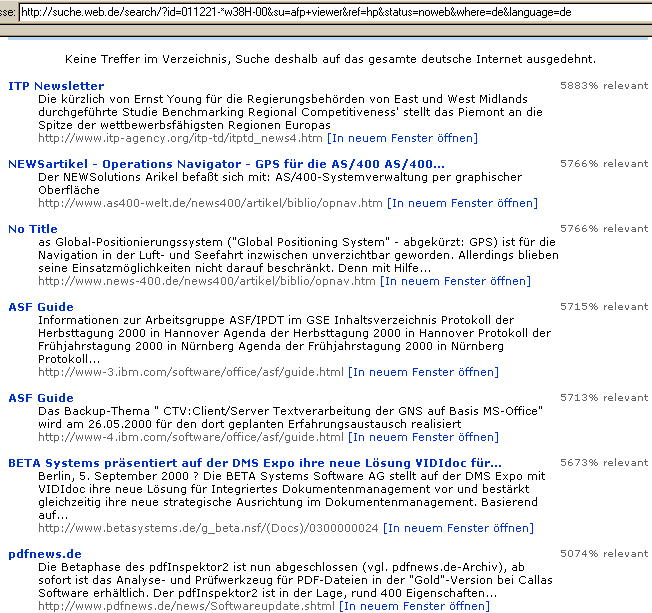Click the as400-welt.de opnav.htm URL text

pos(210,203)
